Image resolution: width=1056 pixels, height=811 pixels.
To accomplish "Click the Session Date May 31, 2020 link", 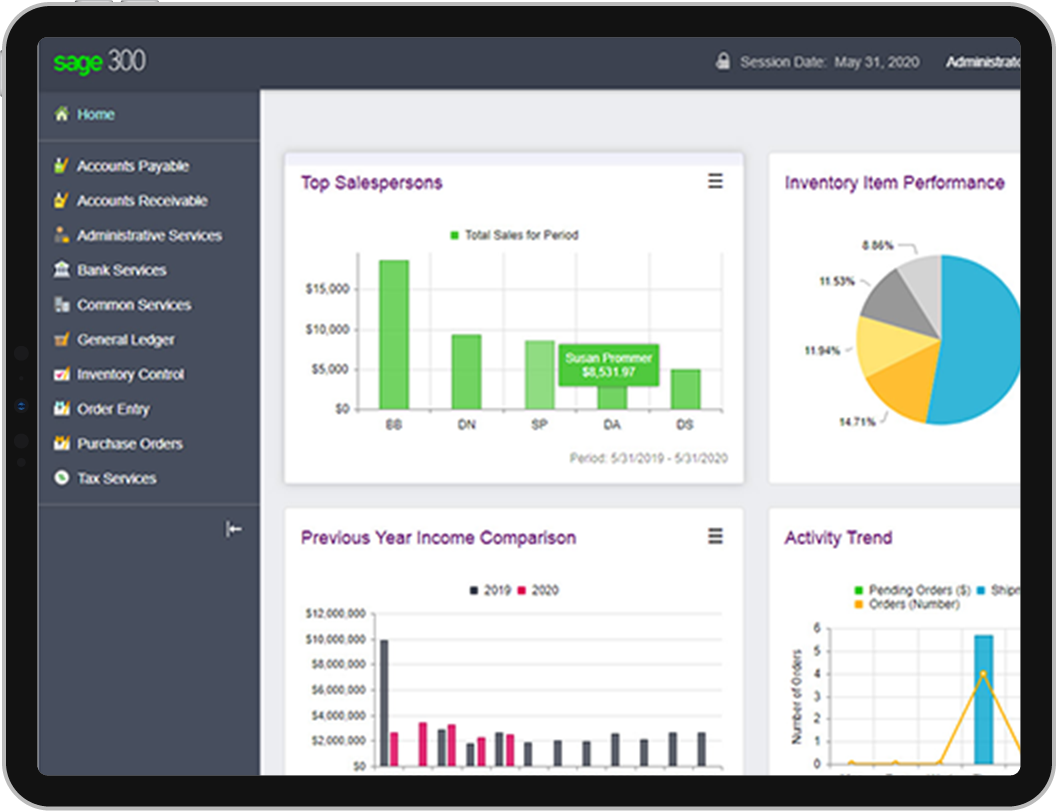I will [830, 62].
